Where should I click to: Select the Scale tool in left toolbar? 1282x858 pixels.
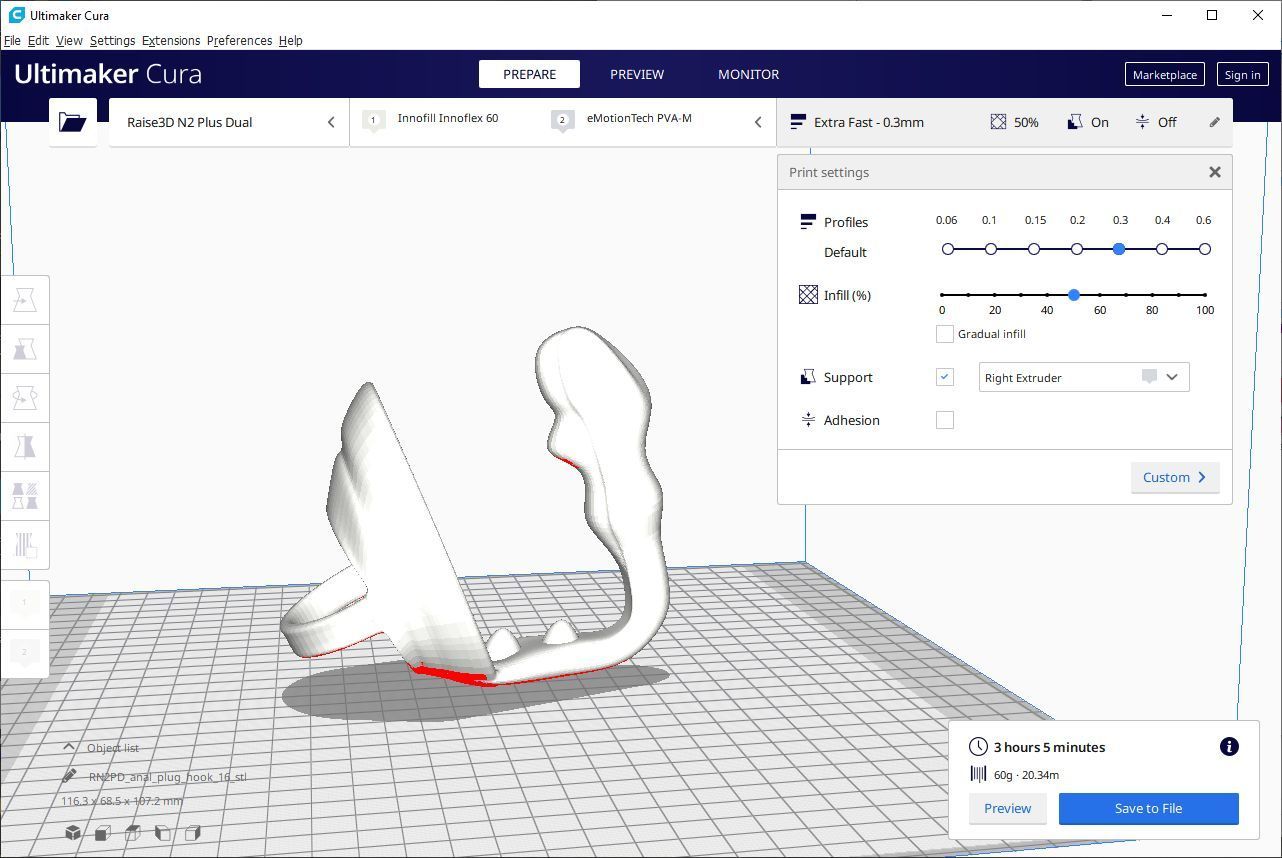tap(25, 348)
